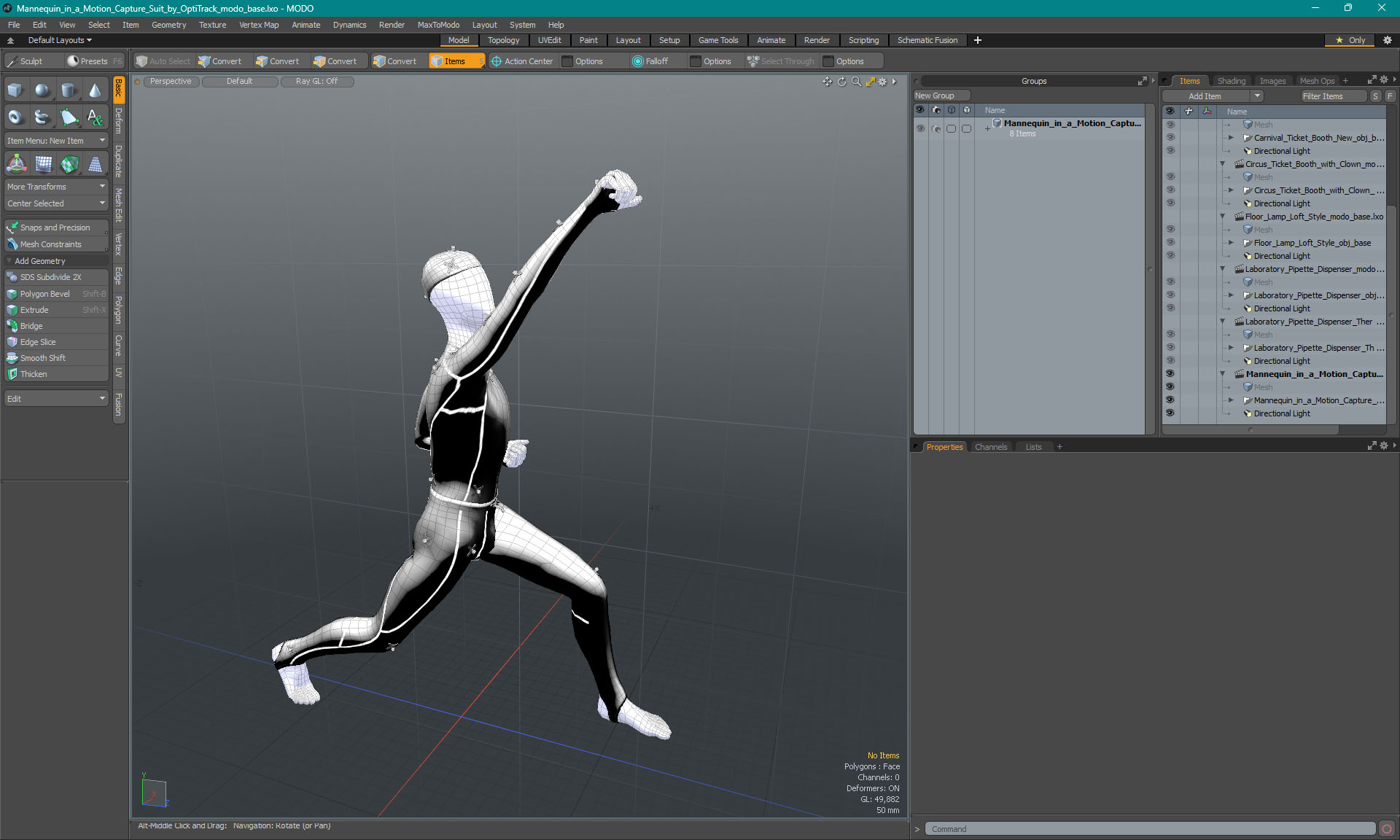Toggle visibility of Floor_Lamp_Loft_Style_obj_base item
Image resolution: width=1400 pixels, height=840 pixels.
(x=1170, y=243)
